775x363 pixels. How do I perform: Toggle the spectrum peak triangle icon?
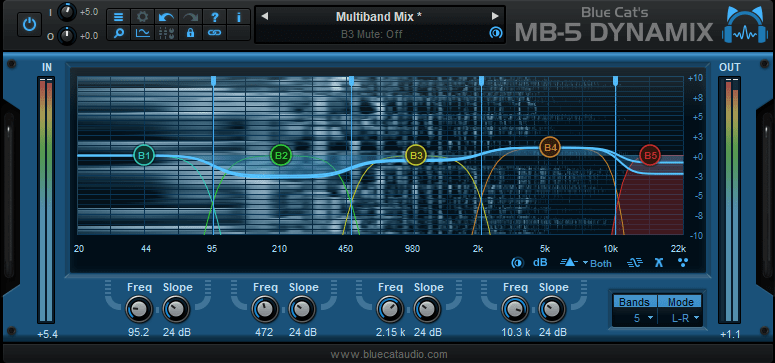pos(569,263)
